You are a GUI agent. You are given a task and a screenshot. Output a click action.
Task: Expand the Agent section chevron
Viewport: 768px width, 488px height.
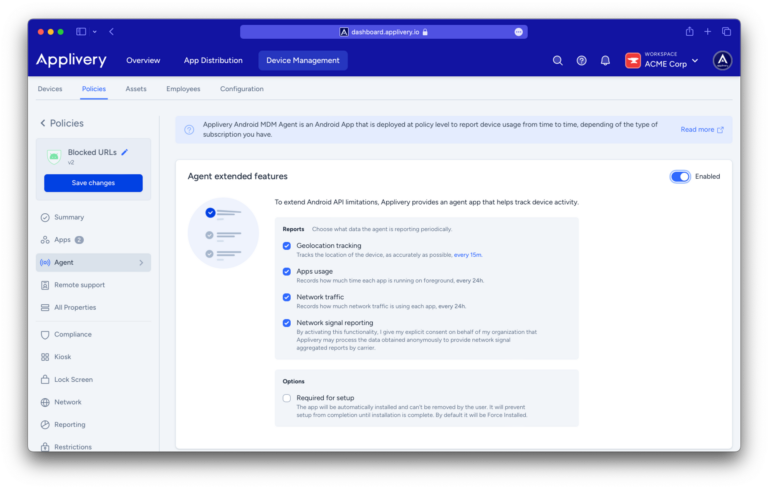142,263
